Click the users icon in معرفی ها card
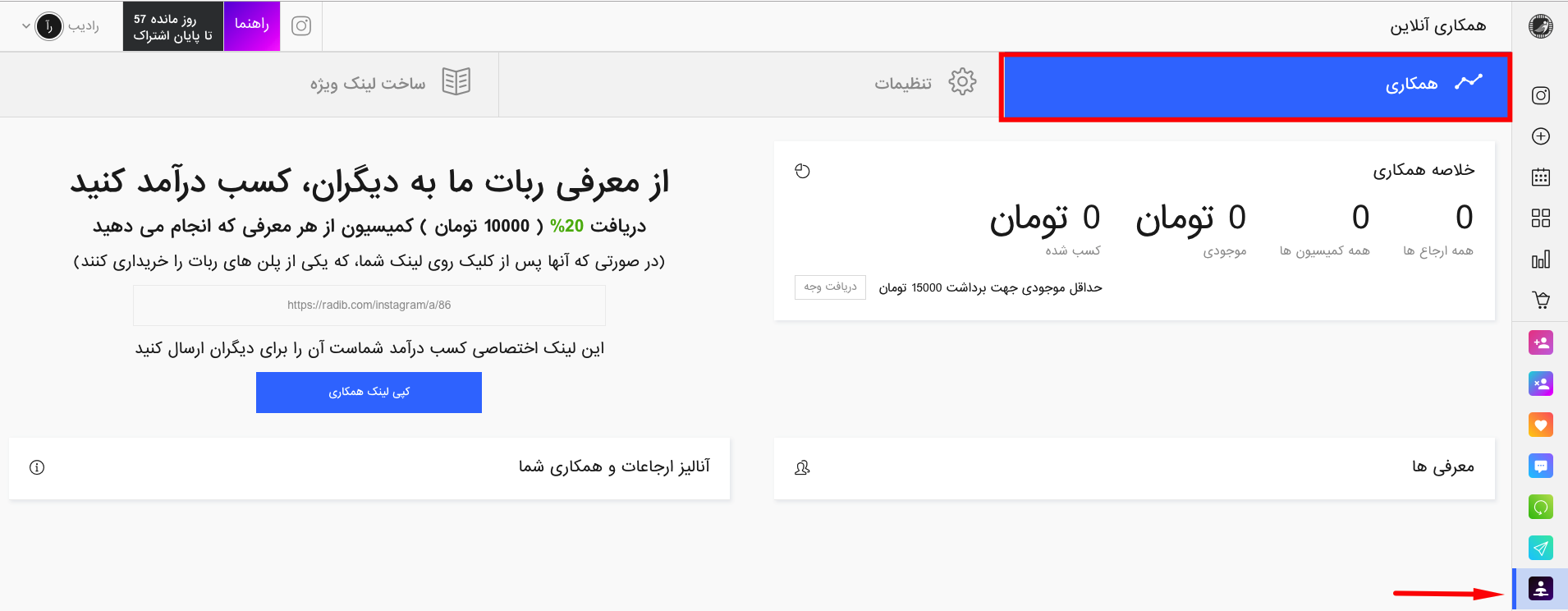This screenshot has height=611, width=1568. click(x=803, y=467)
